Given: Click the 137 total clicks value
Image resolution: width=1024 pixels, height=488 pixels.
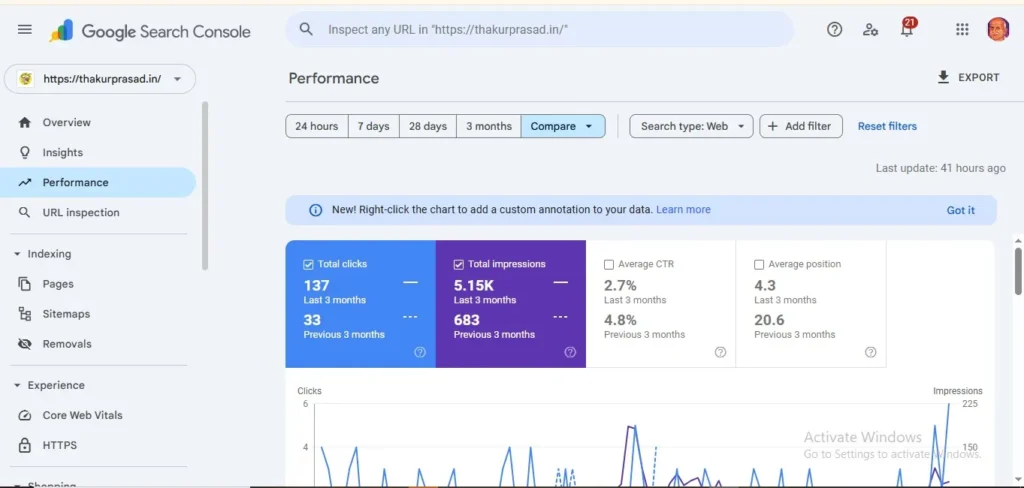Looking at the screenshot, I should pos(316,285).
